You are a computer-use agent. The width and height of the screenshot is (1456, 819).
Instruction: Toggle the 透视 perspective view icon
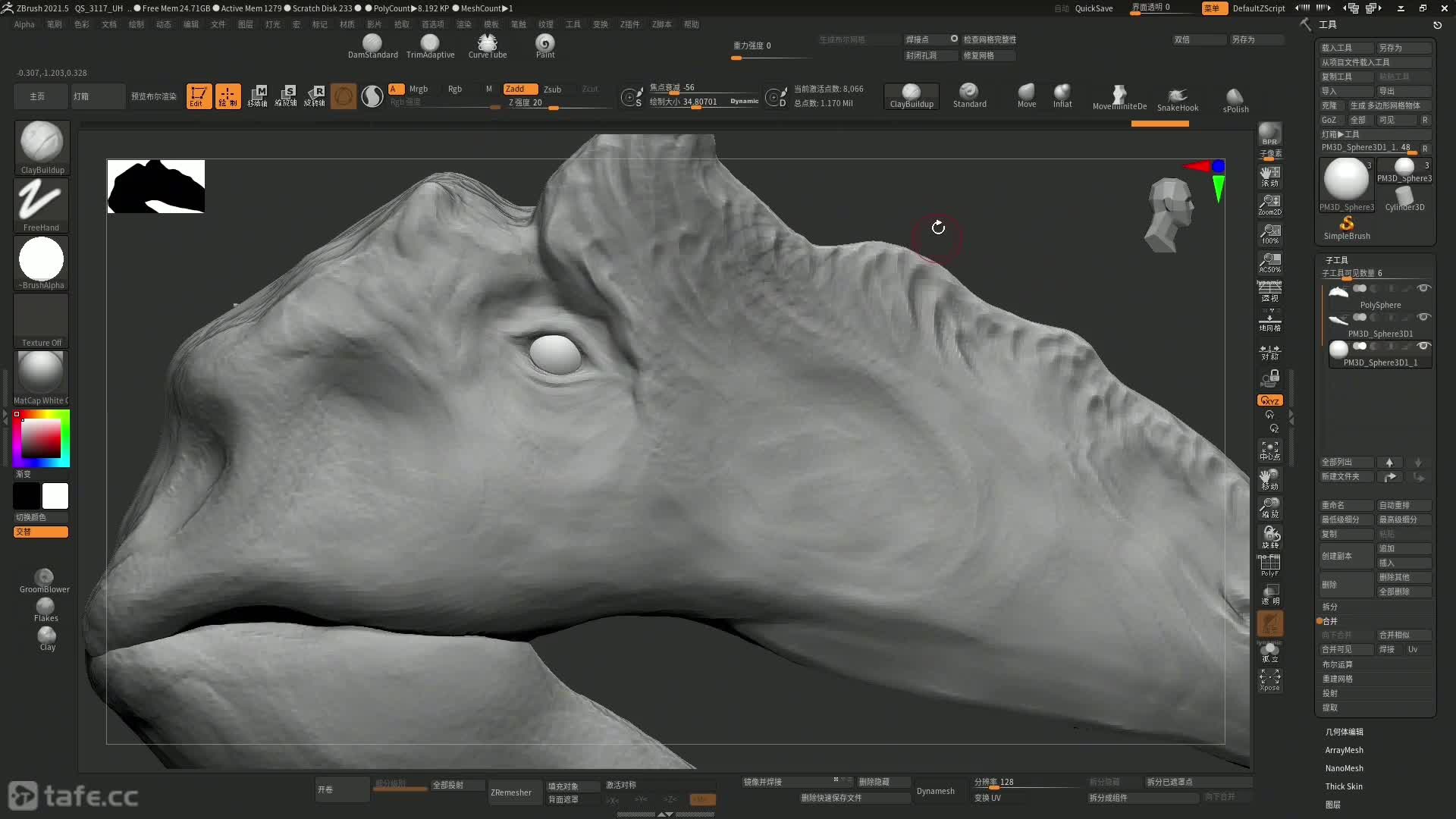(1269, 291)
